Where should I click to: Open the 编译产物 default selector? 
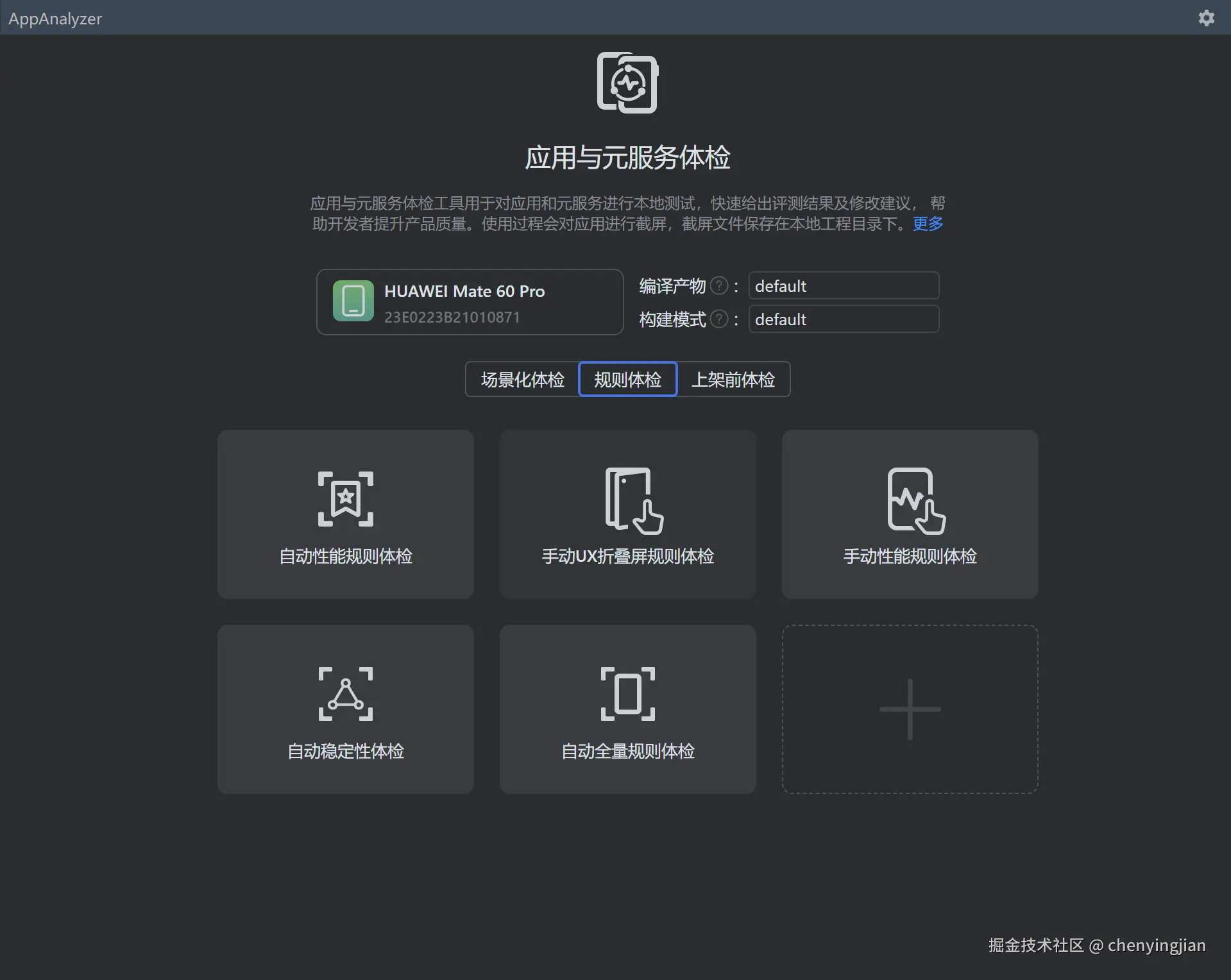pyautogui.click(x=844, y=285)
